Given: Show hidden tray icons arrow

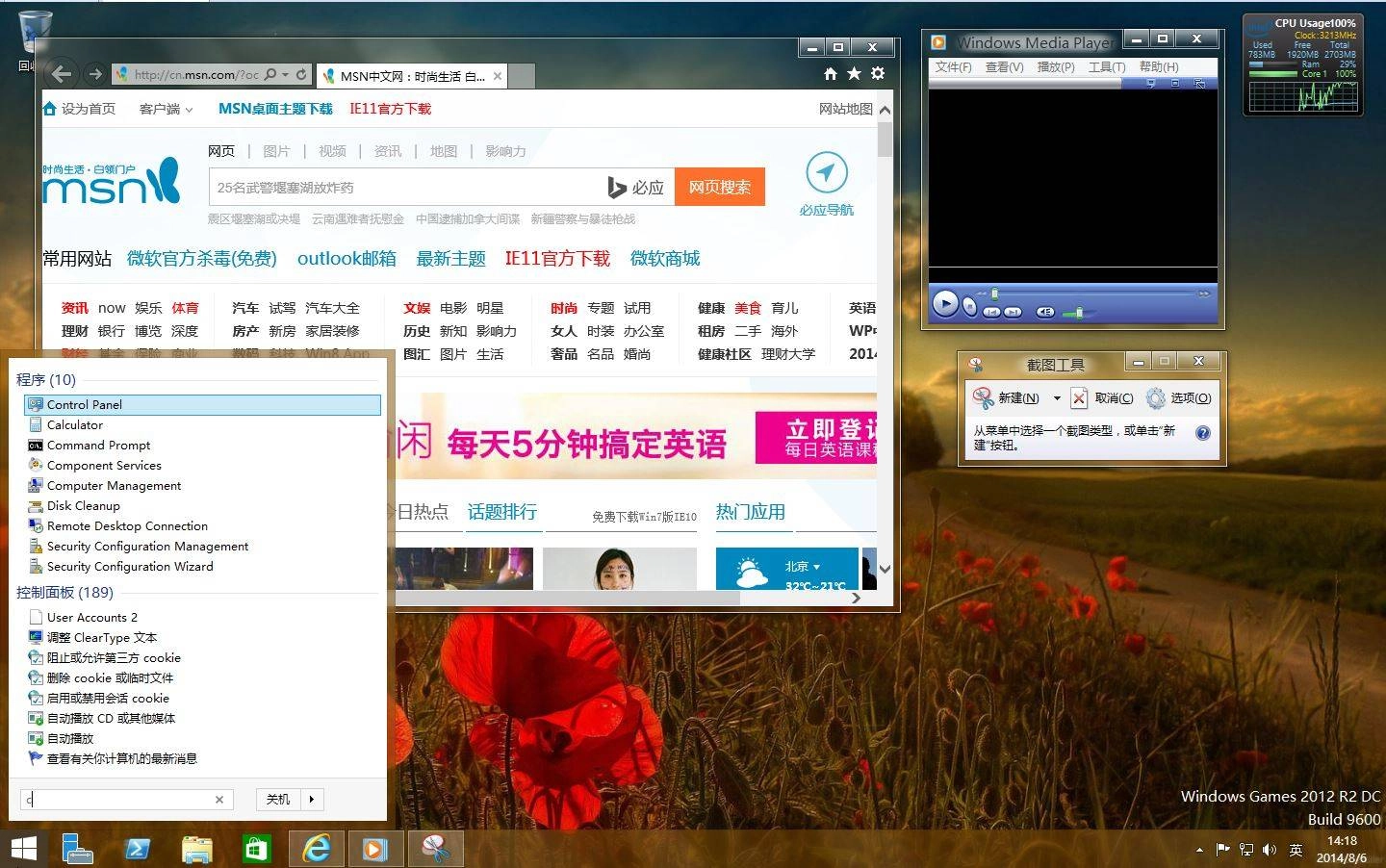Looking at the screenshot, I should [1199, 850].
